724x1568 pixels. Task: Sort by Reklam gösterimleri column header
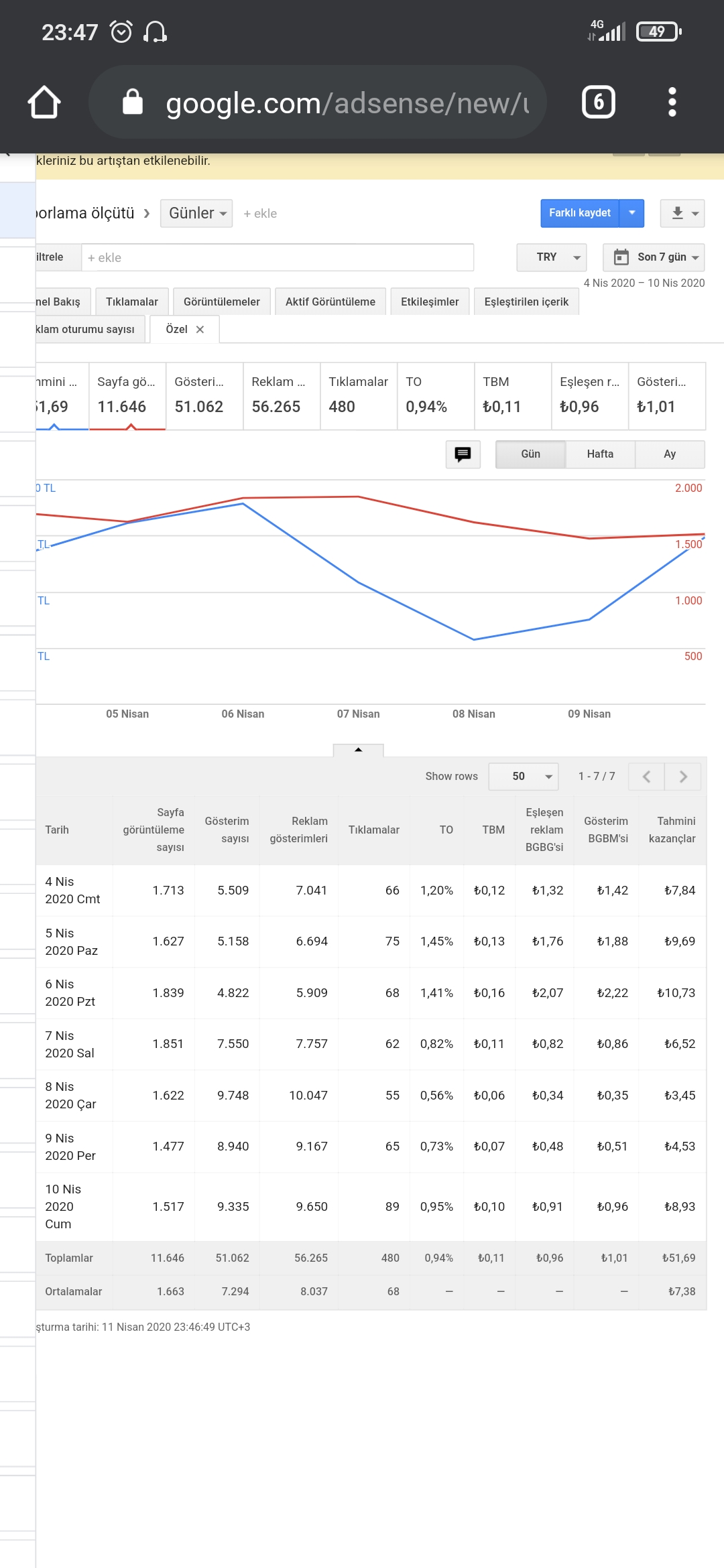tap(299, 830)
